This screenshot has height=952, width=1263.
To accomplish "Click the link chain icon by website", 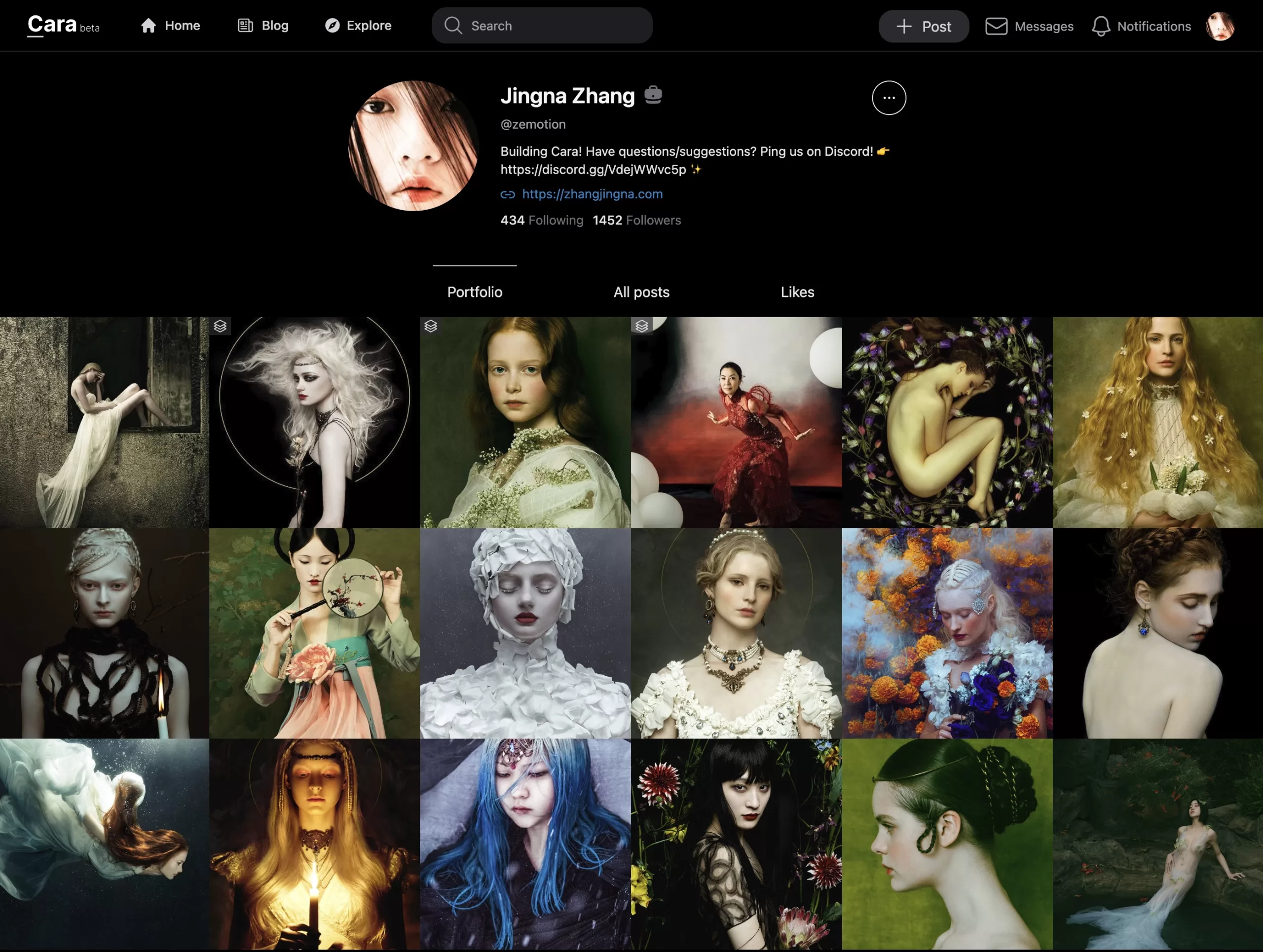I will tap(508, 195).
